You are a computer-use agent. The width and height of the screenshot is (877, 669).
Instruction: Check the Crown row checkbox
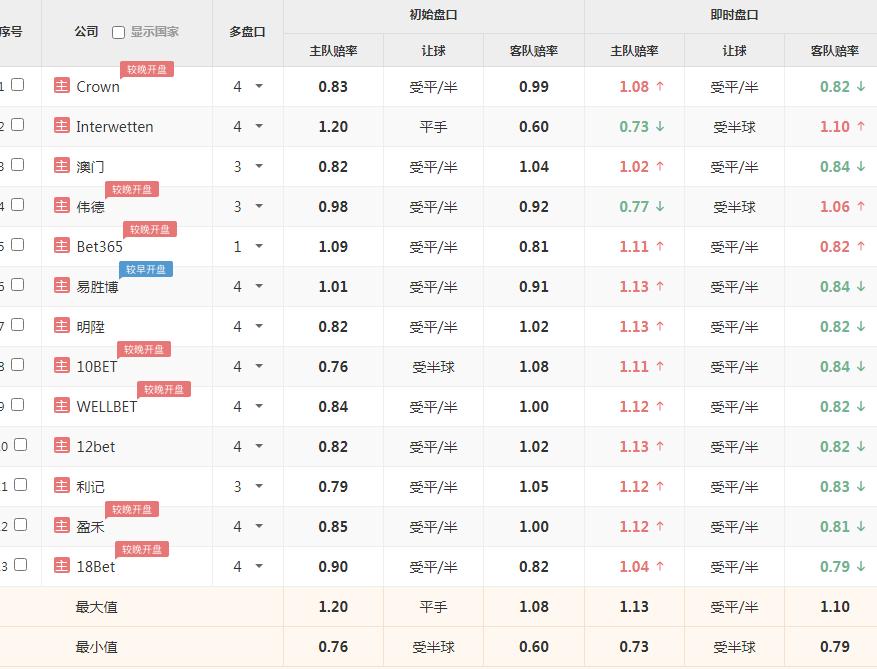(x=18, y=84)
